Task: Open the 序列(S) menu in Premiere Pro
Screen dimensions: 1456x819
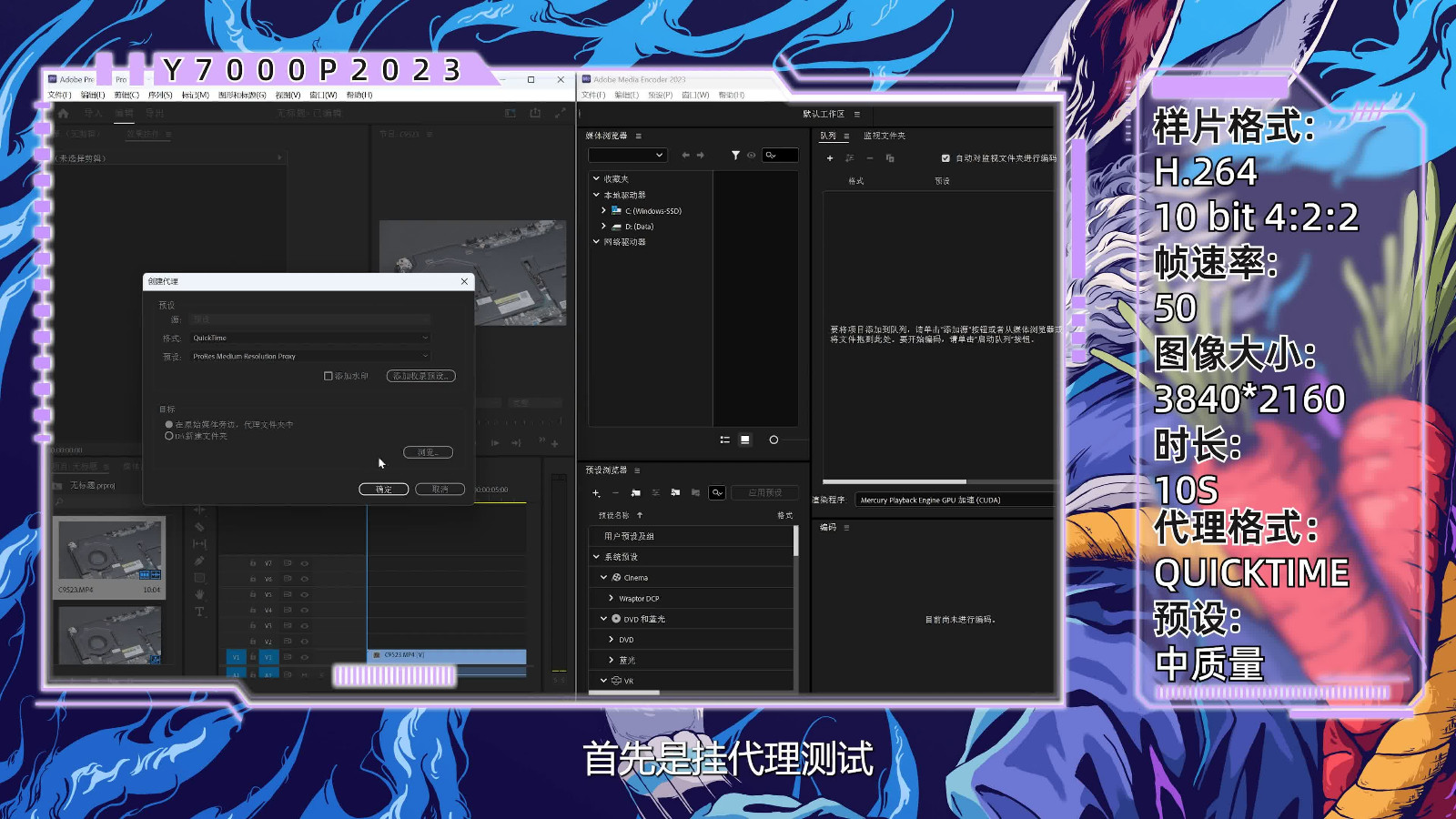Action: (x=160, y=95)
